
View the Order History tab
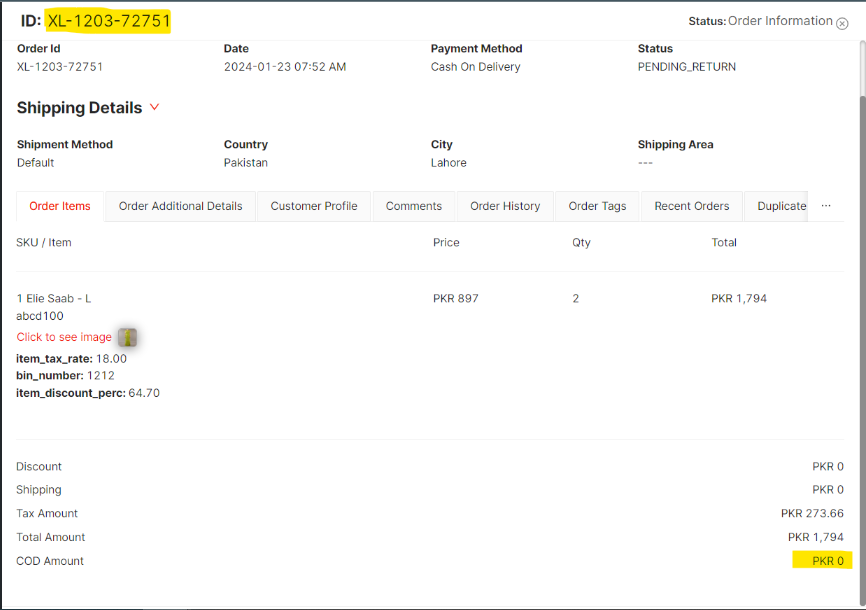(x=505, y=206)
